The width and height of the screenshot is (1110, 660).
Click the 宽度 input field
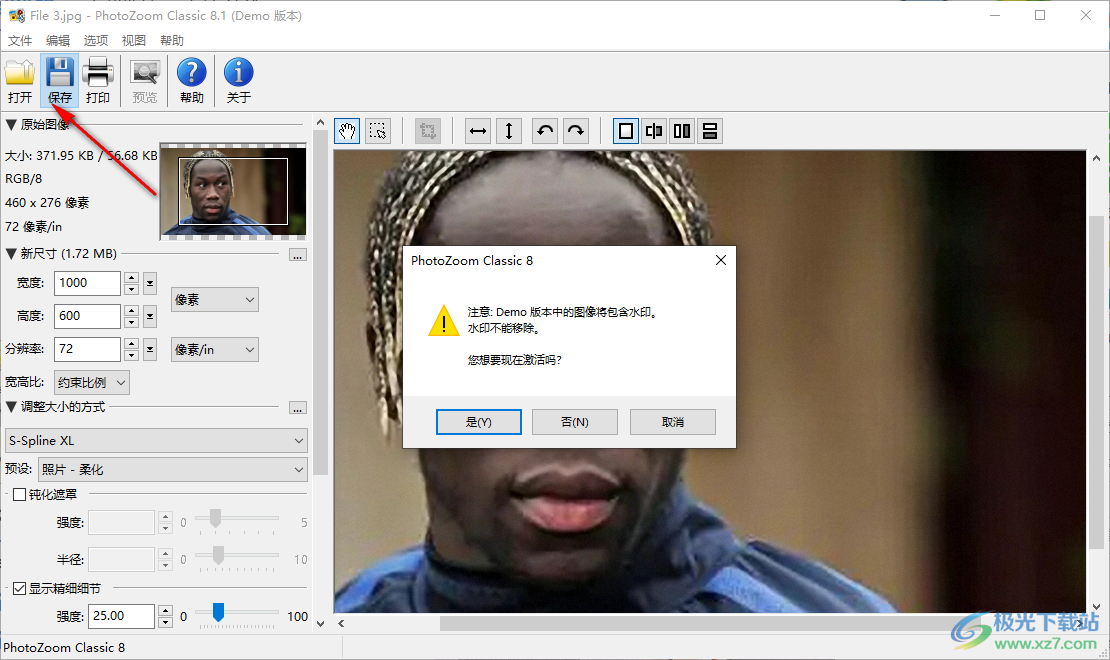87,283
